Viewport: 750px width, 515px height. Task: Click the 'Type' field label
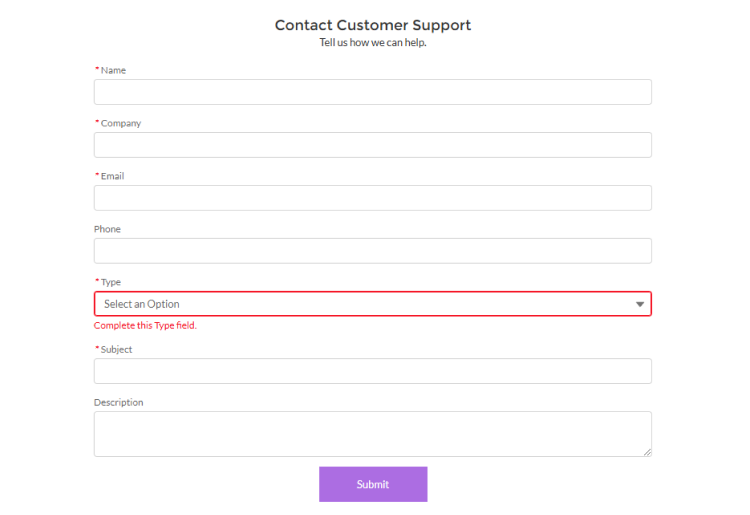pos(110,282)
